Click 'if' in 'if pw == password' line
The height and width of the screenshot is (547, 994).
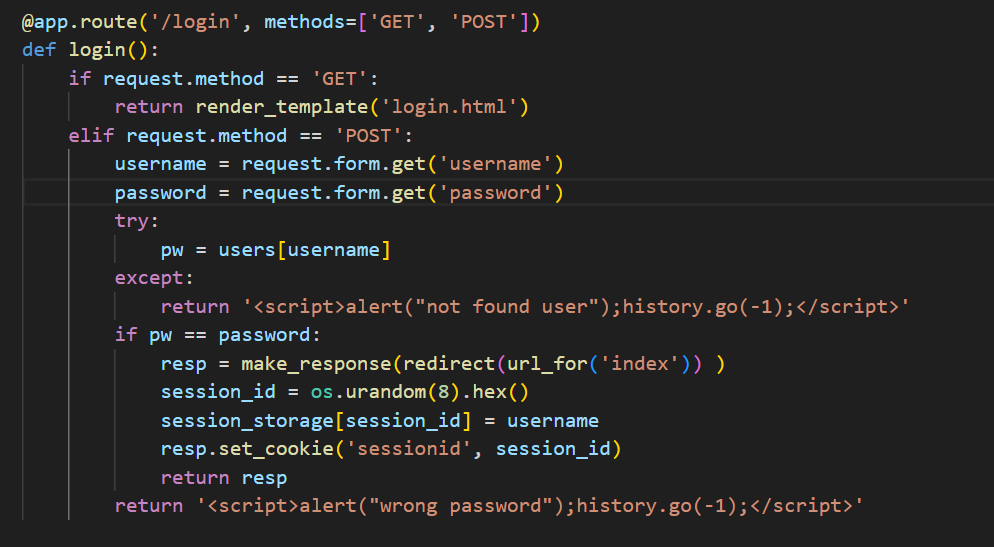(x=126, y=335)
